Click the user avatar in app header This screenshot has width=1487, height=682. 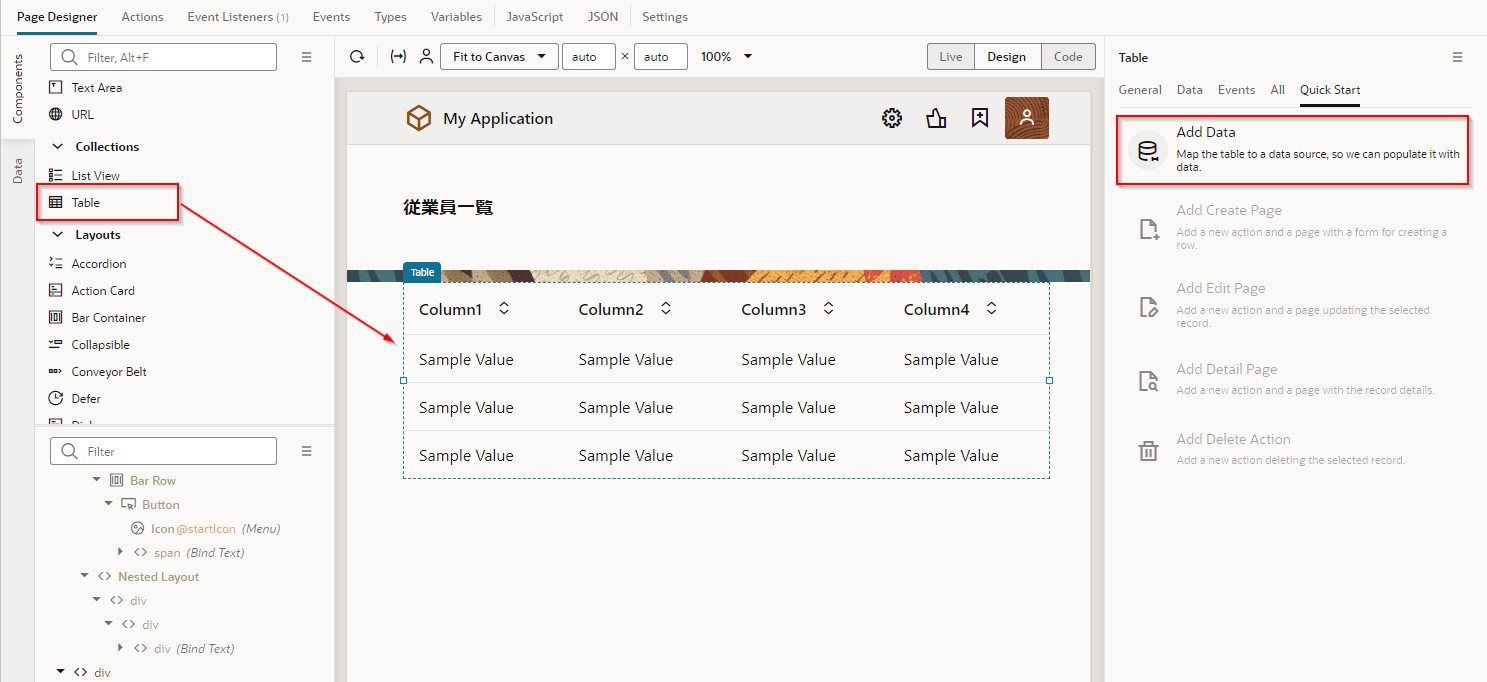[x=1026, y=118]
